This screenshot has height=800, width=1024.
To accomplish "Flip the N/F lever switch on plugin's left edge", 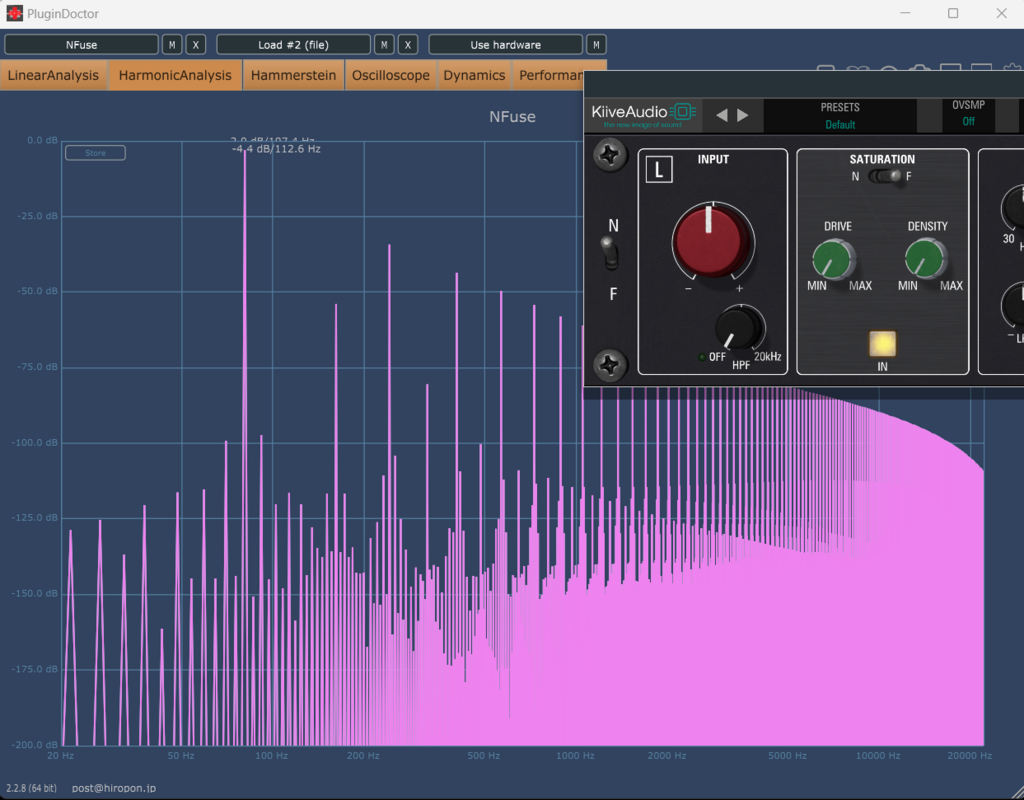I will pos(610,253).
